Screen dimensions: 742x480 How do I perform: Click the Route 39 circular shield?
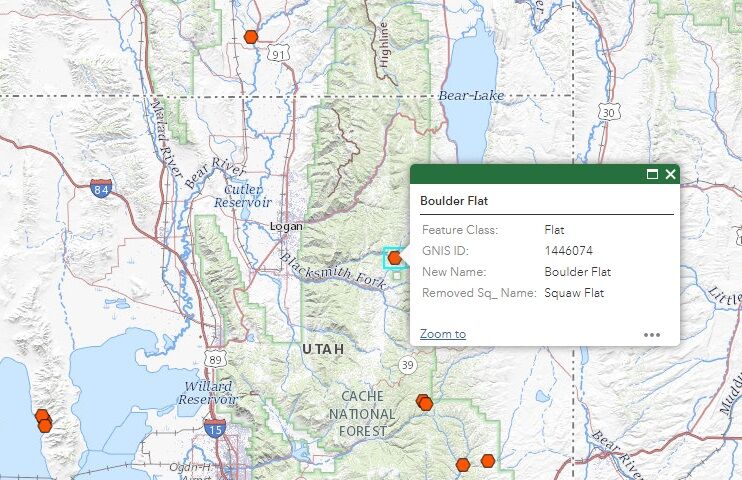click(407, 365)
